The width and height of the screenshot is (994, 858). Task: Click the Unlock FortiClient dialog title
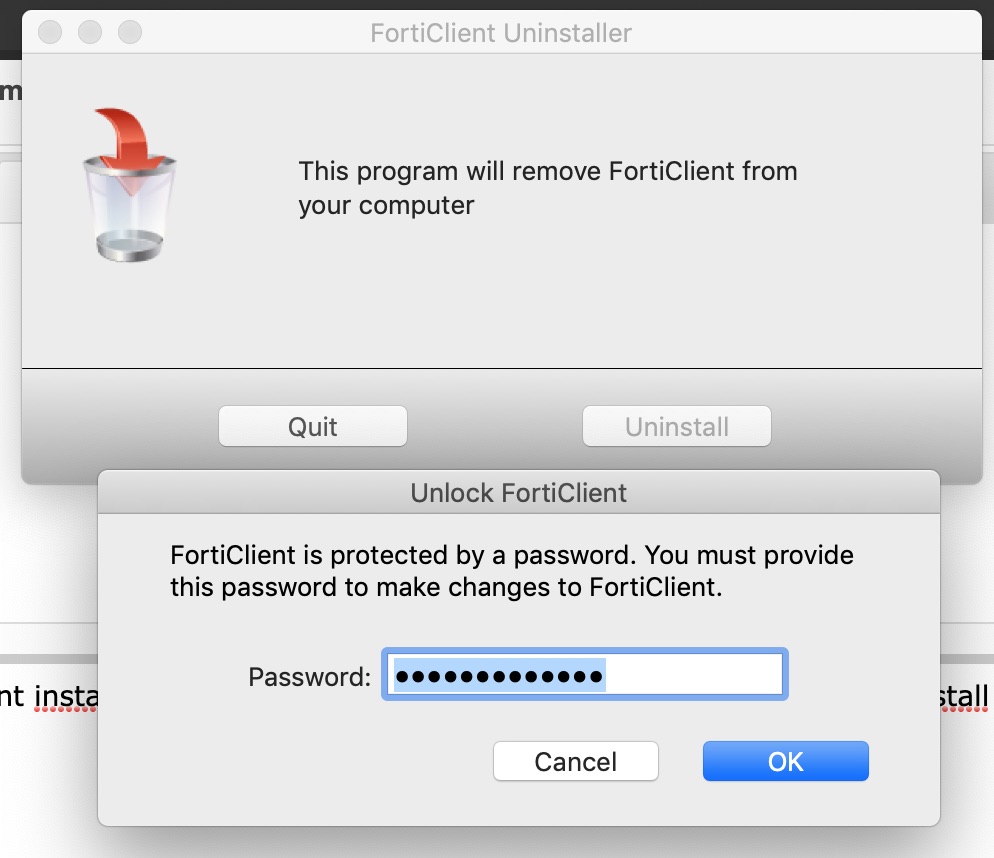coord(518,492)
